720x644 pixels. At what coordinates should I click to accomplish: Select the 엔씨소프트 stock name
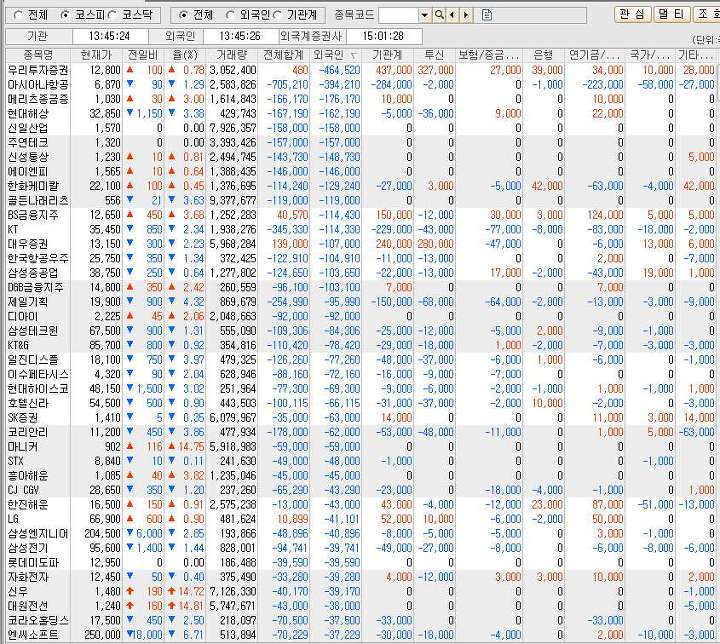tap(33, 635)
